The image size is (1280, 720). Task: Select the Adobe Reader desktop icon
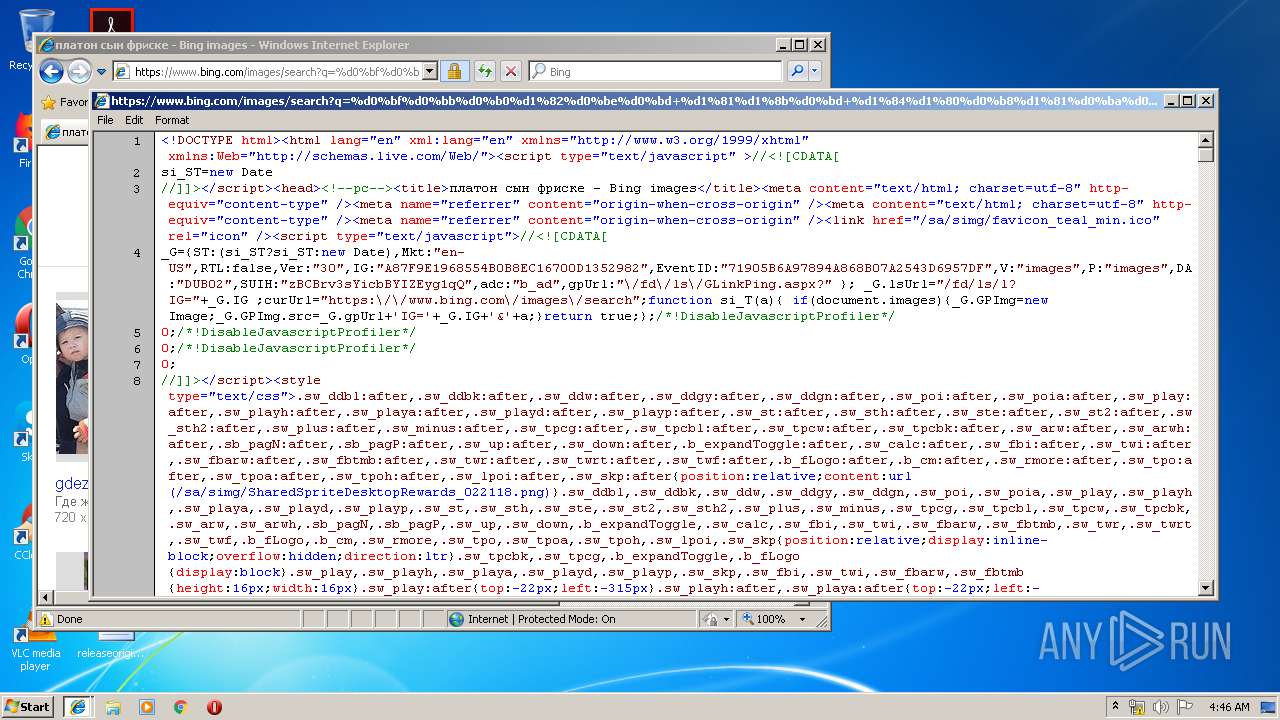click(x=111, y=21)
